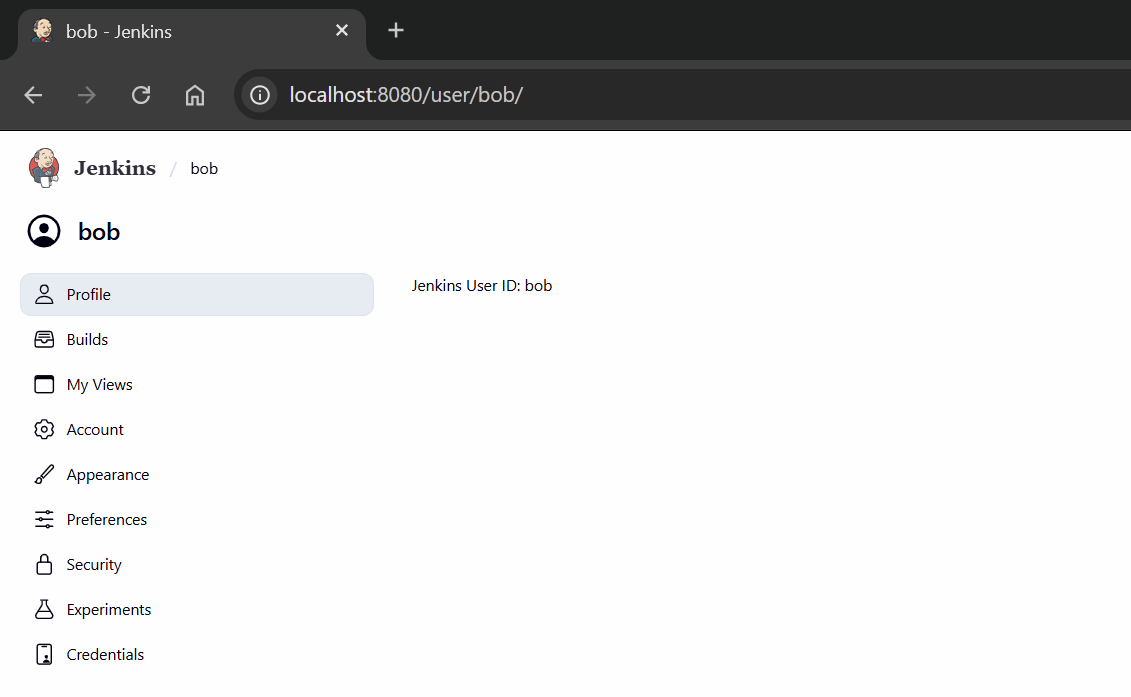
Task: Select the bob - Jenkins browser tab
Action: (x=192, y=32)
